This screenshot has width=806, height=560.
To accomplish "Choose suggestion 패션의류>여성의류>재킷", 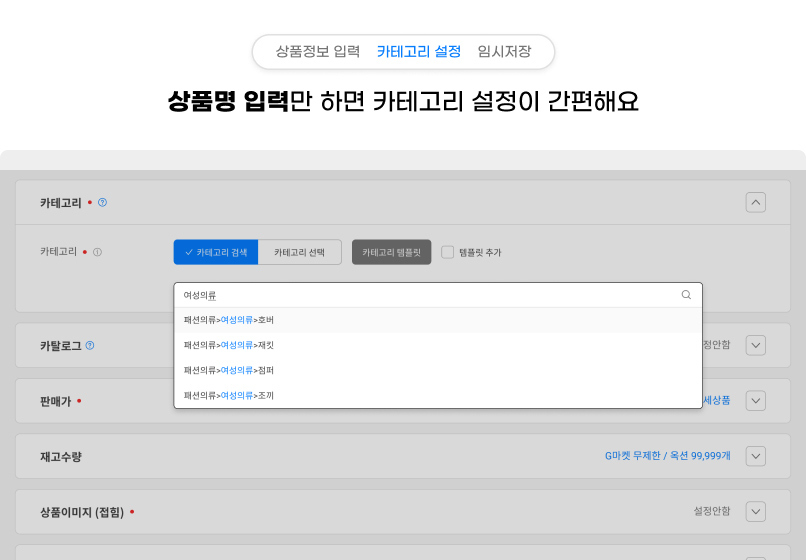I will click(x=438, y=345).
